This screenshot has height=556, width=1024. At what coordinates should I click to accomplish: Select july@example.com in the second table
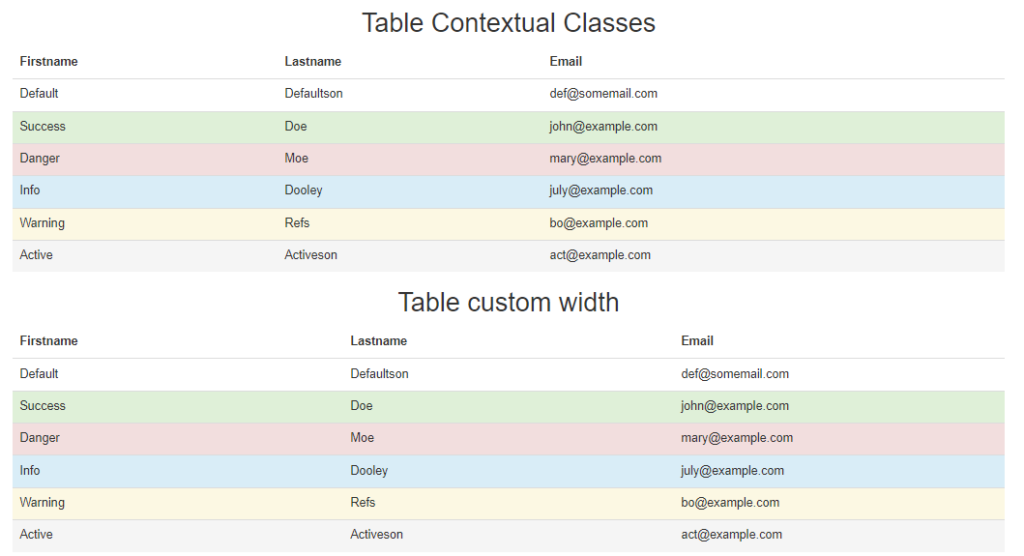tap(732, 470)
